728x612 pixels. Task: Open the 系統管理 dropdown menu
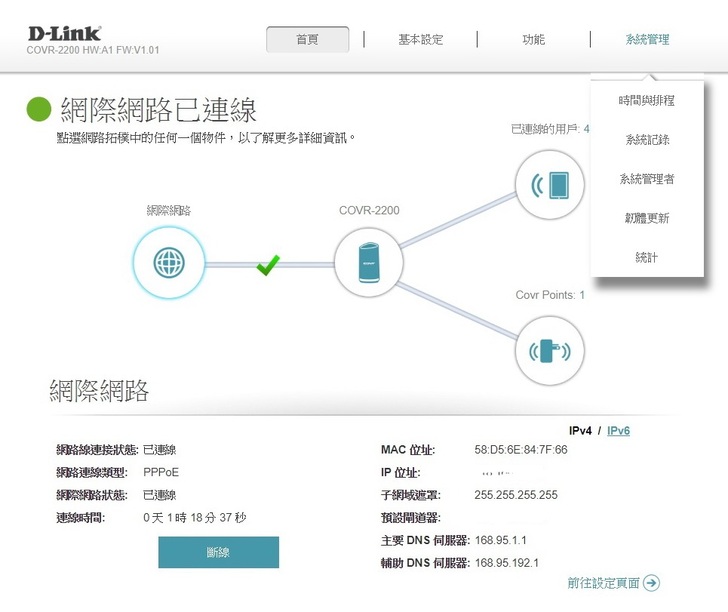[647, 40]
